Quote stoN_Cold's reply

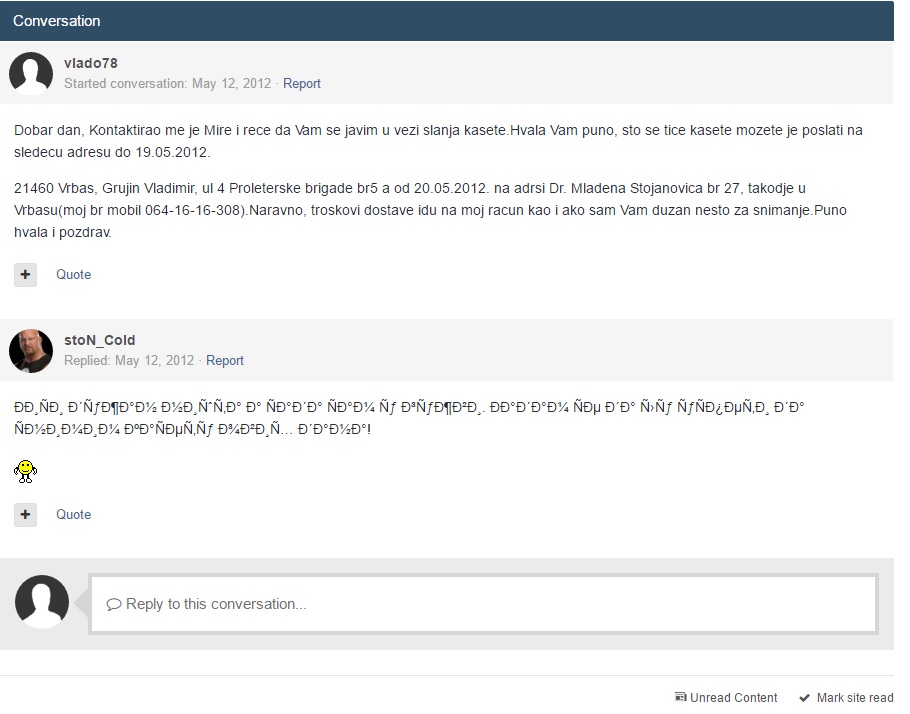click(x=73, y=514)
